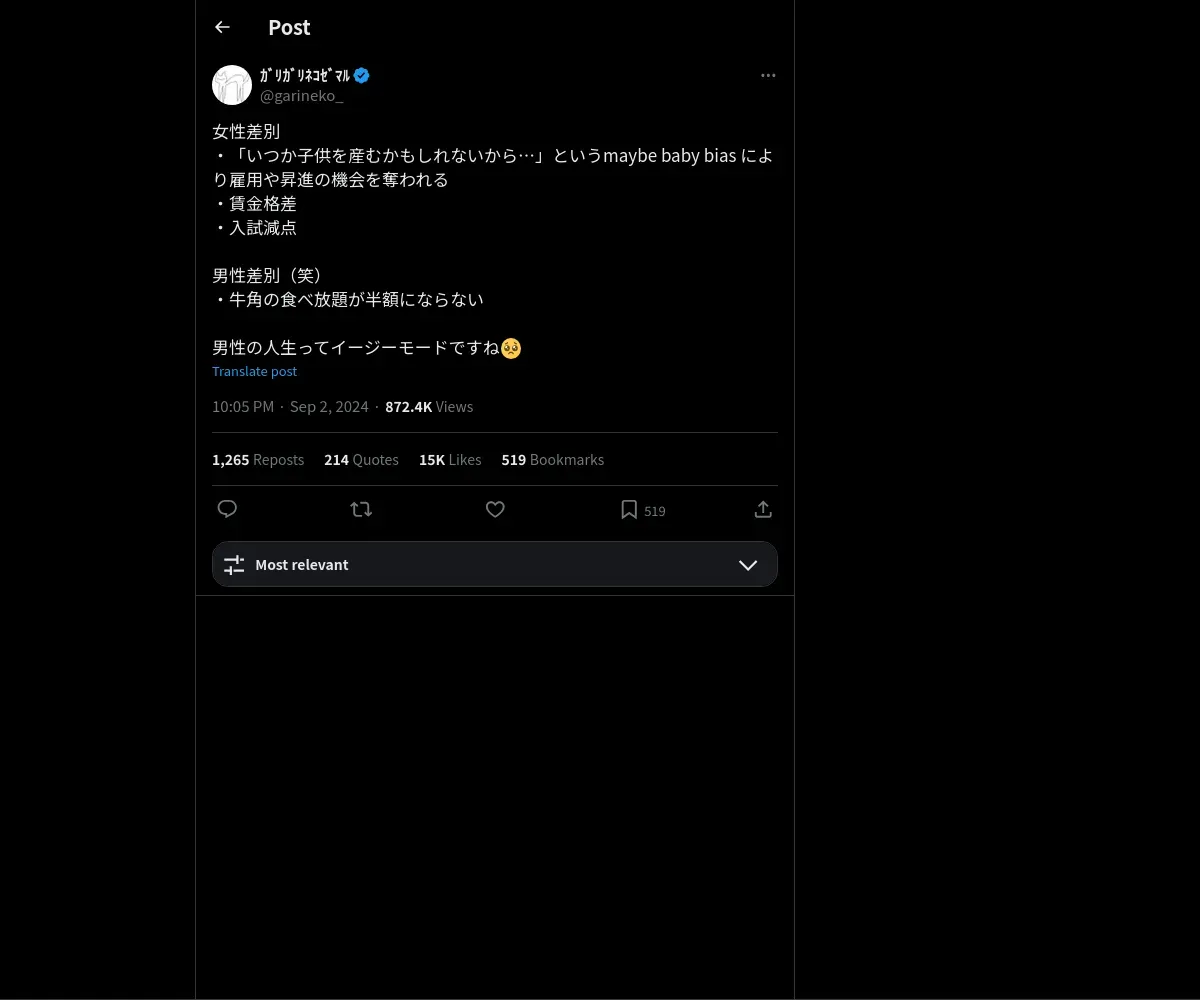Viewport: 1200px width, 1000px height.
Task: Click the repost arrows icon
Action: 361,509
